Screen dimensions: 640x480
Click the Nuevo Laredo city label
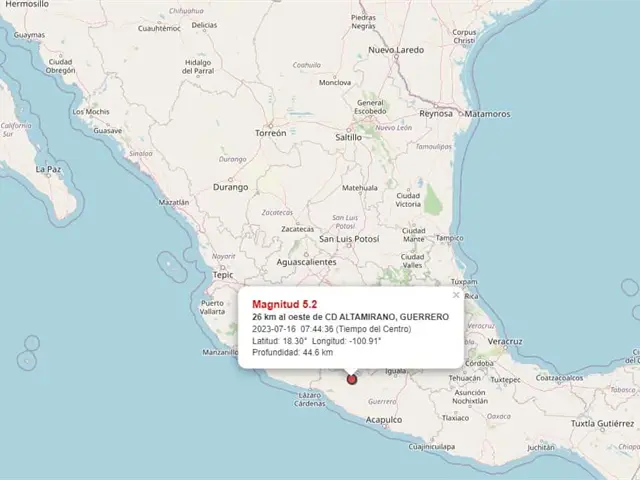[x=397, y=49]
